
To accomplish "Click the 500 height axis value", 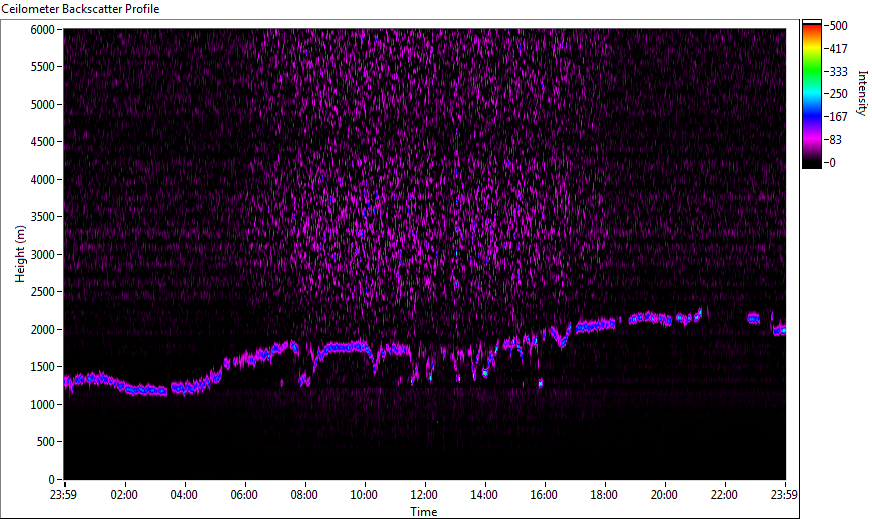I will pos(45,442).
